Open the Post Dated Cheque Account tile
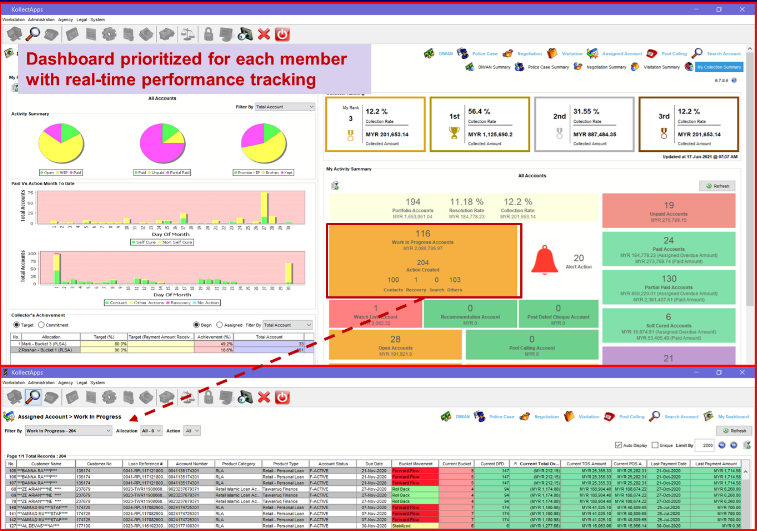 point(558,314)
